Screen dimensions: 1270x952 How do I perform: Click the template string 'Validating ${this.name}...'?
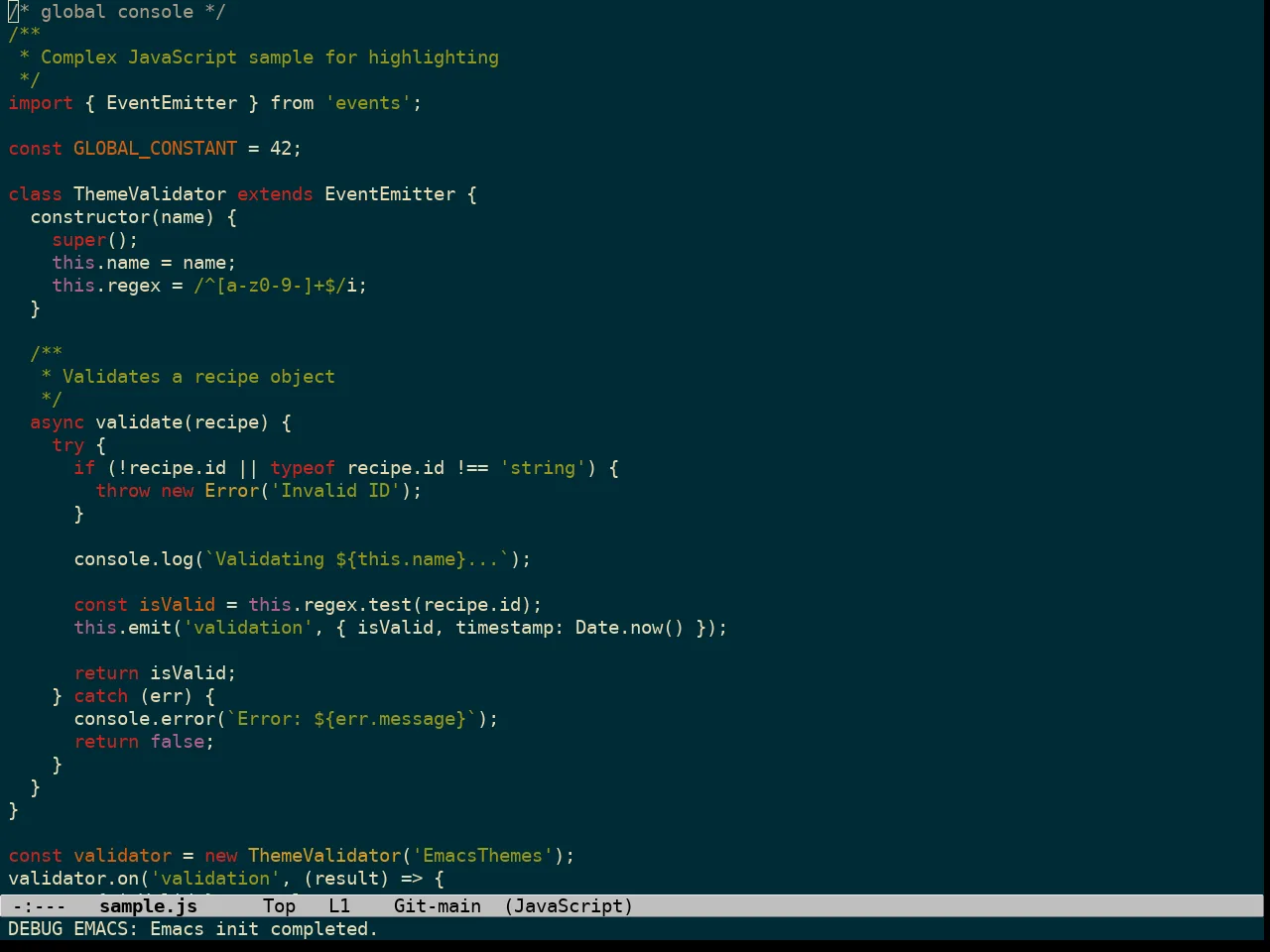pyautogui.click(x=357, y=559)
